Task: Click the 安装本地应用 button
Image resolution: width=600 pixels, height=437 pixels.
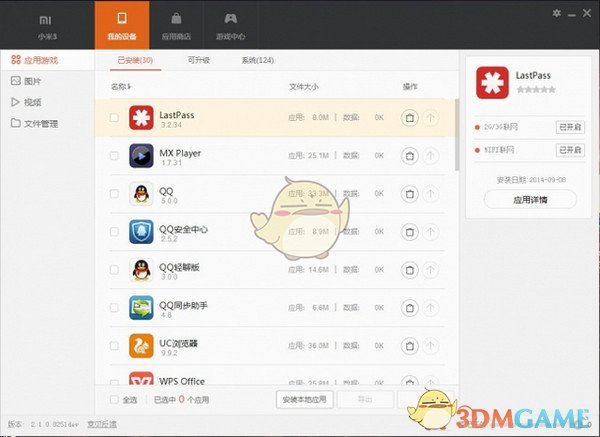Action: (x=304, y=399)
